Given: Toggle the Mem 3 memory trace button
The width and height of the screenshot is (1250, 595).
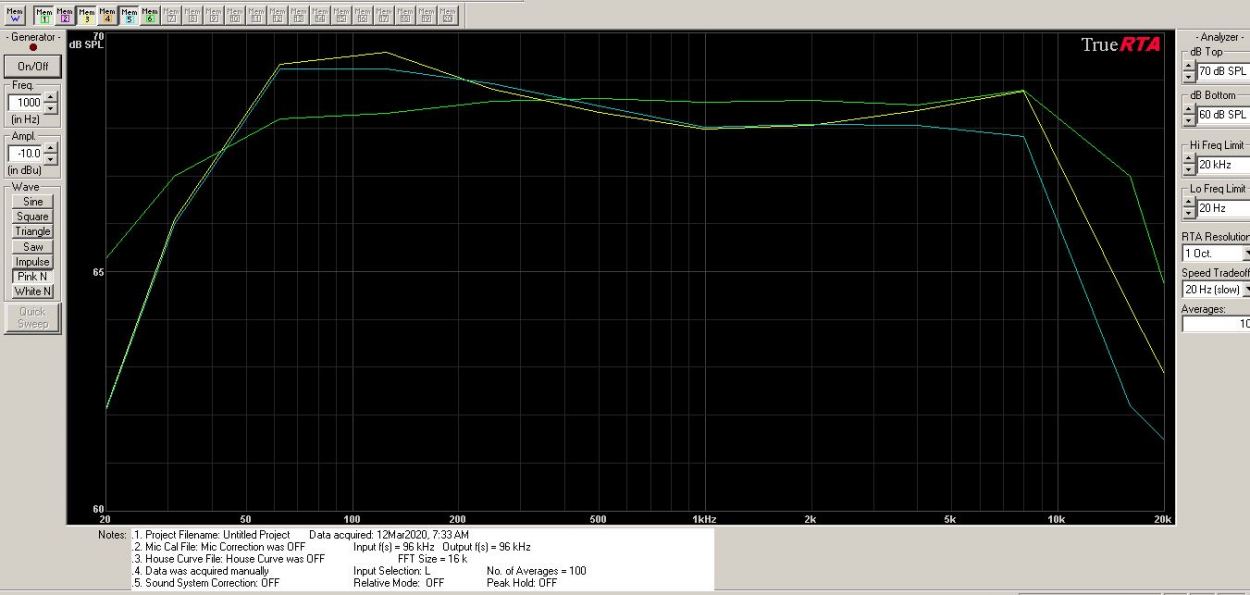Looking at the screenshot, I should tap(87, 15).
